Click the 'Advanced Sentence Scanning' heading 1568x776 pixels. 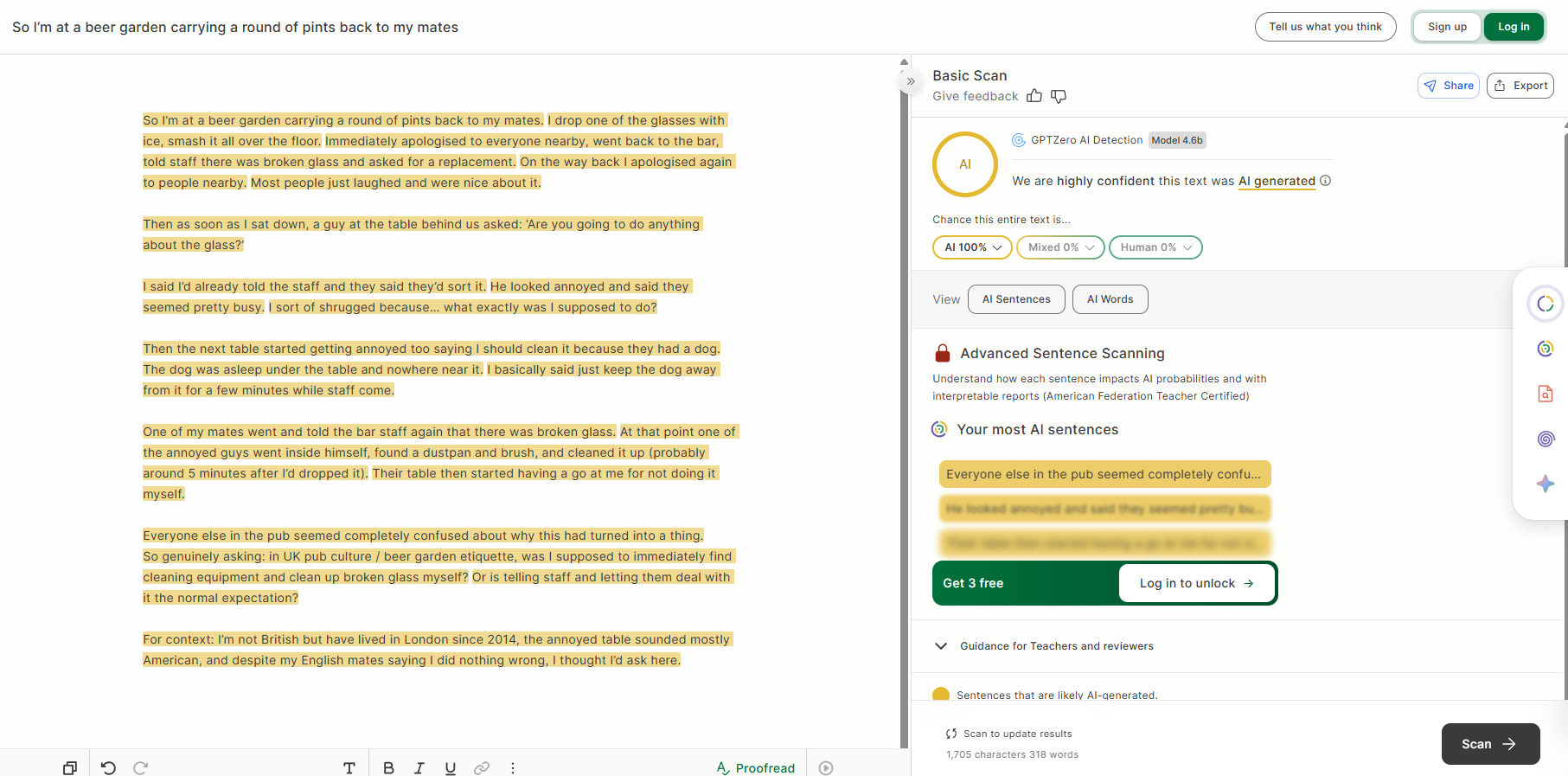pyautogui.click(x=1062, y=353)
